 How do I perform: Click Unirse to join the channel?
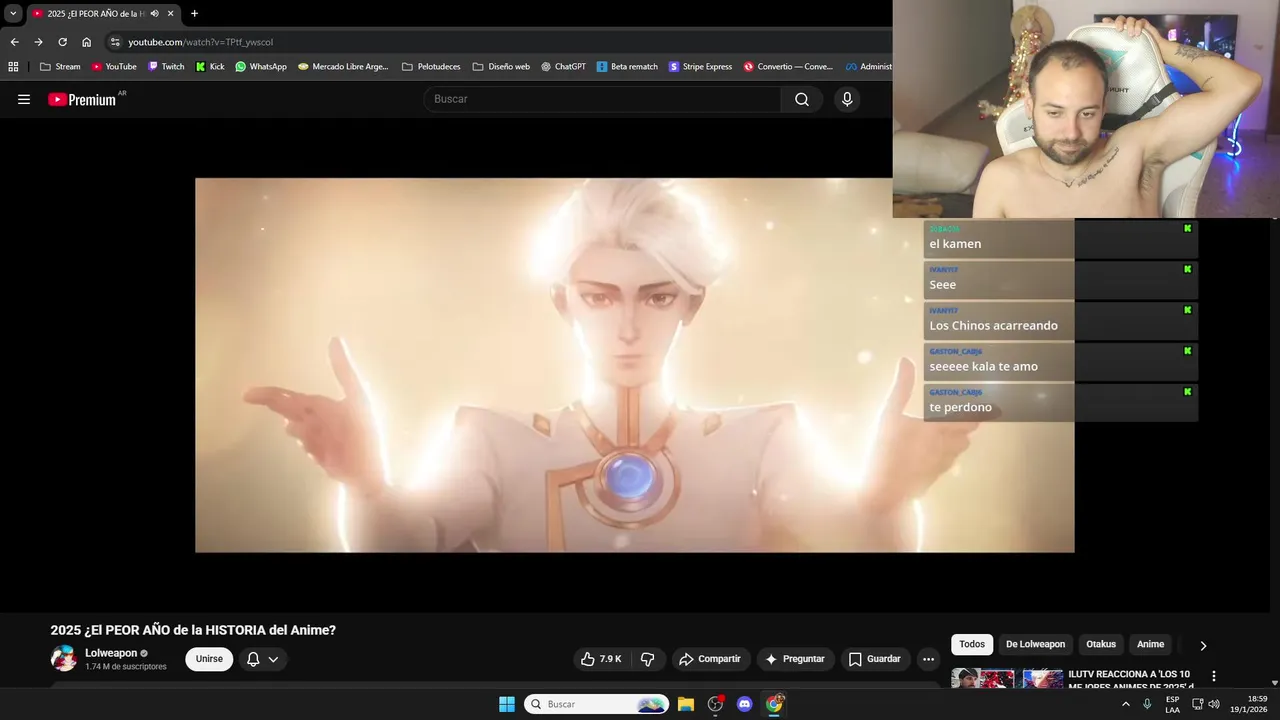click(x=209, y=659)
